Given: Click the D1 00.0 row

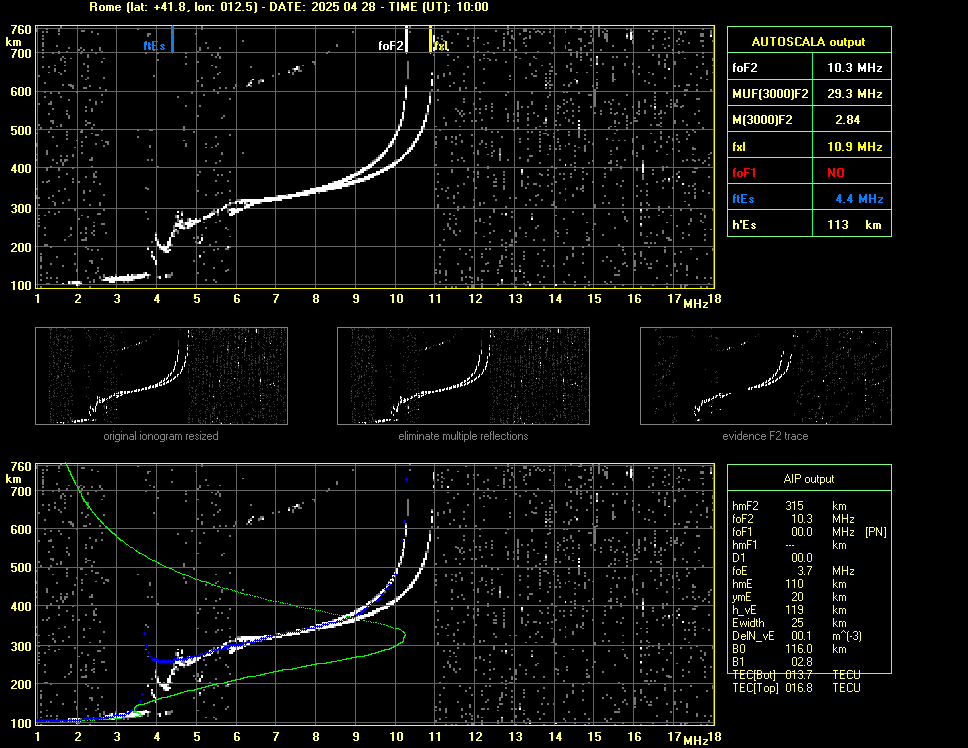Looking at the screenshot, I should (x=772, y=557).
